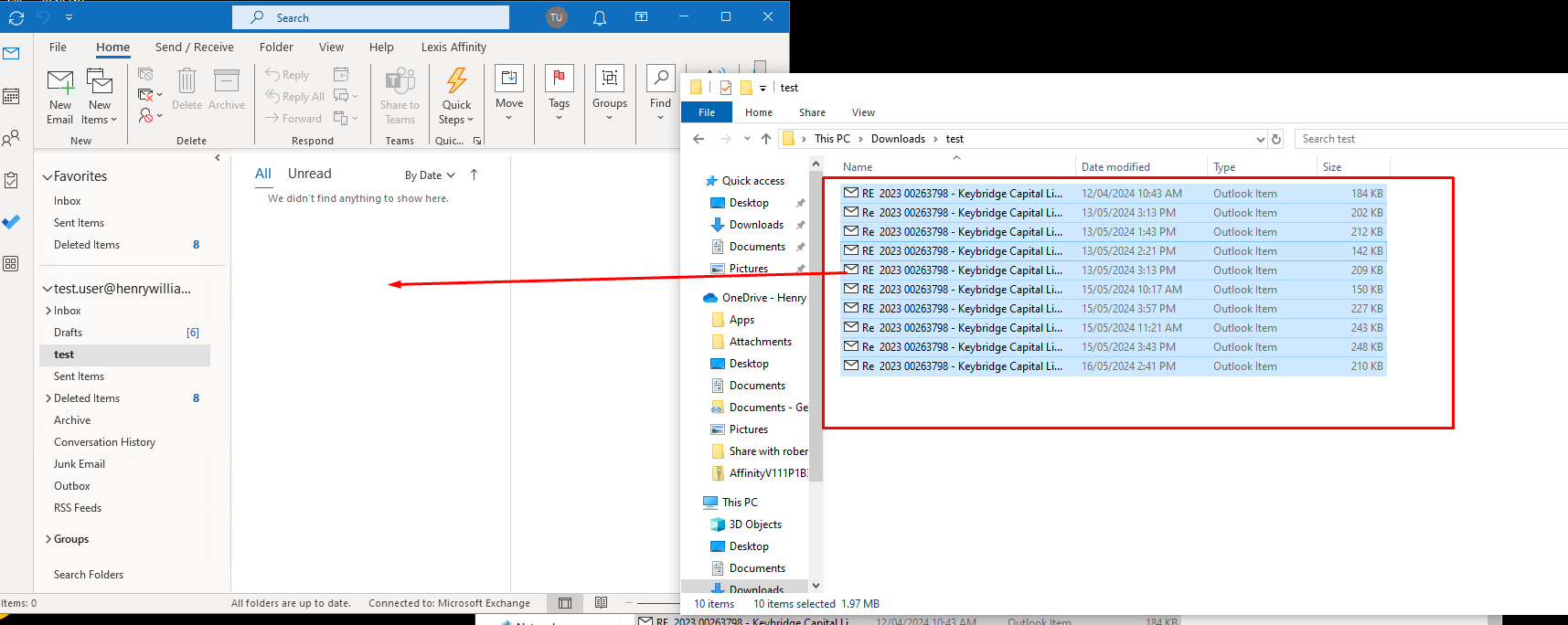Click Downloads in the Explorer address path

898,139
